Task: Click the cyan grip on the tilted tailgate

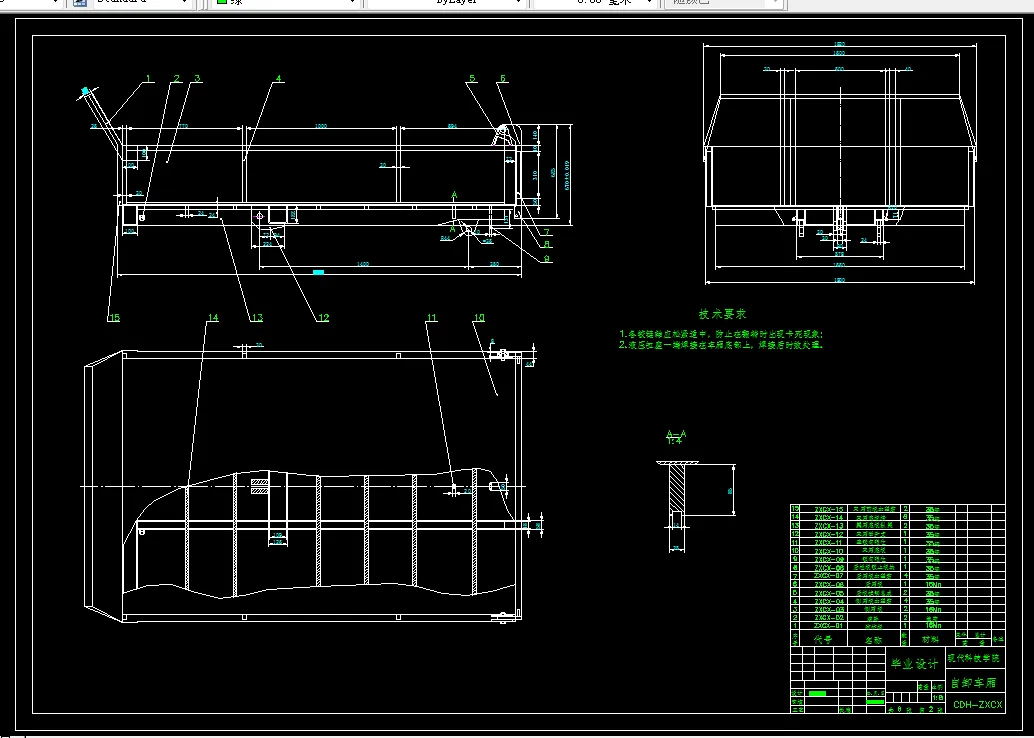Action: tap(86, 91)
